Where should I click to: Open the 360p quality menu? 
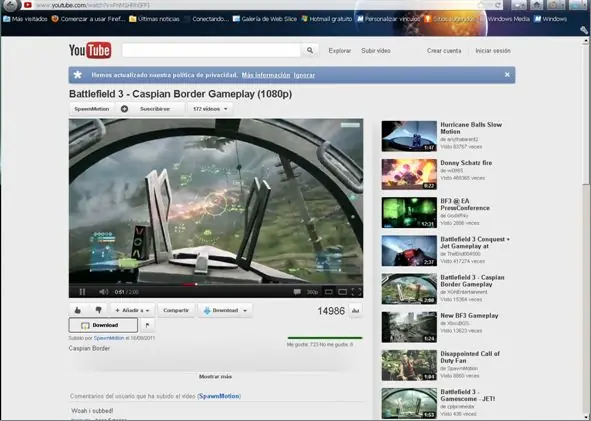(312, 292)
